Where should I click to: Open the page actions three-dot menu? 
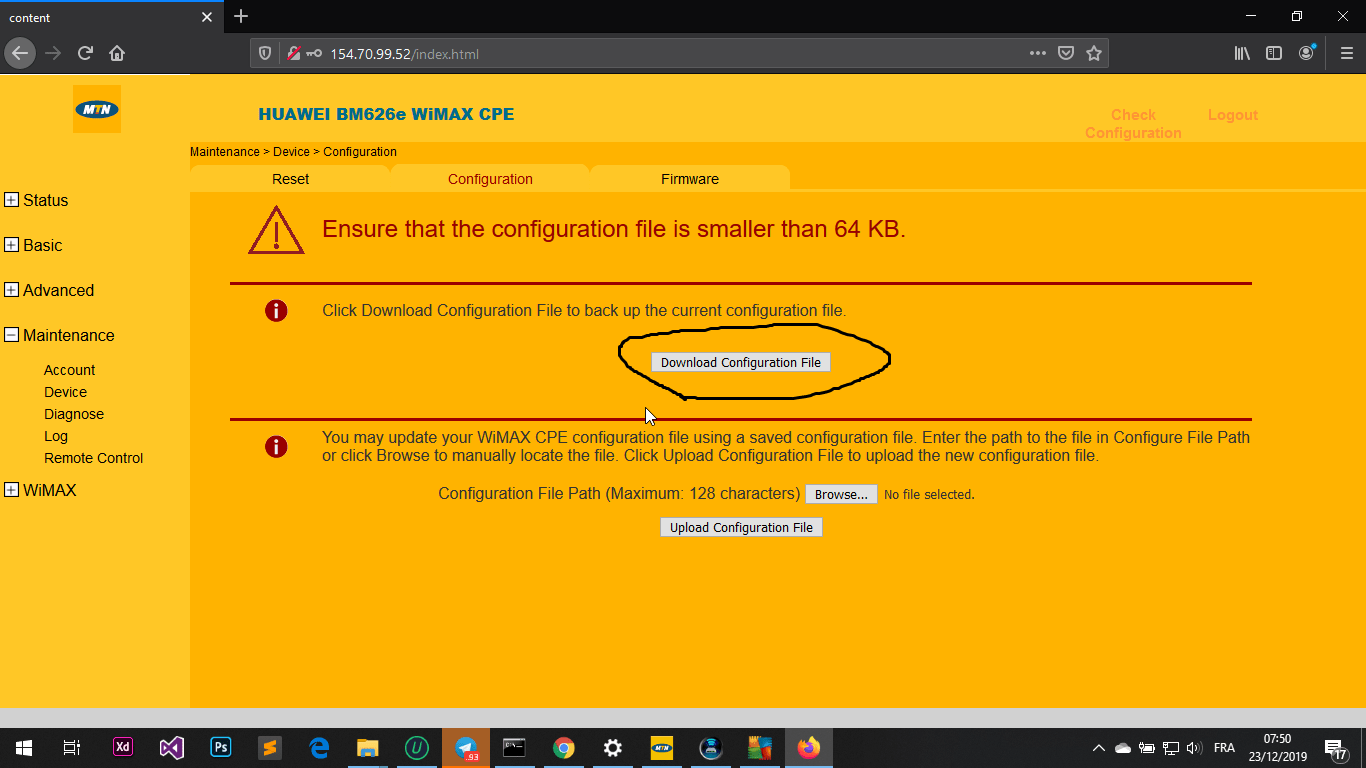(1038, 53)
